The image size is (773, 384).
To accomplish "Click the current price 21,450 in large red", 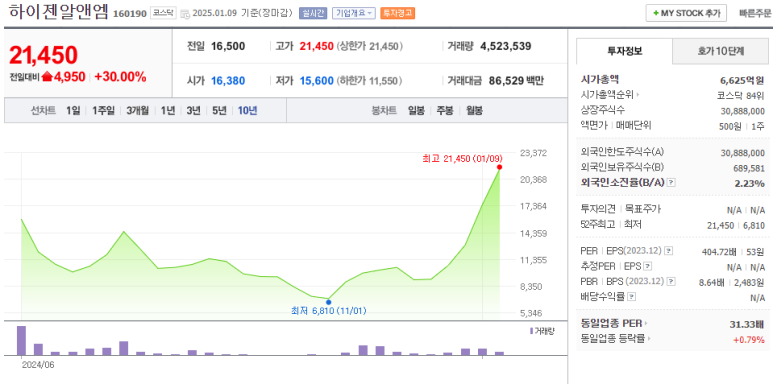I will coord(43,55).
